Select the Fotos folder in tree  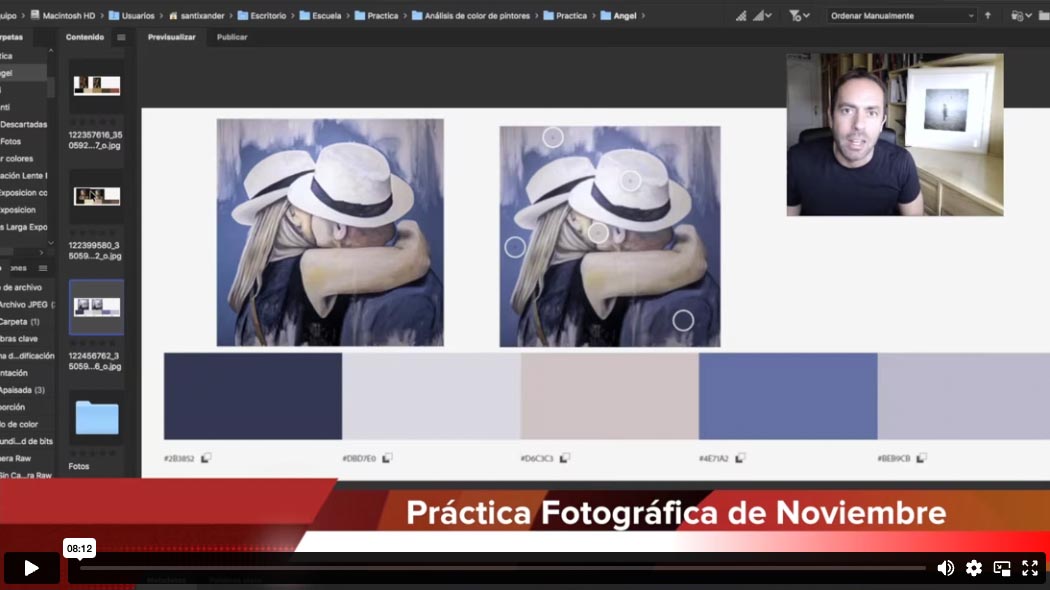[11, 141]
